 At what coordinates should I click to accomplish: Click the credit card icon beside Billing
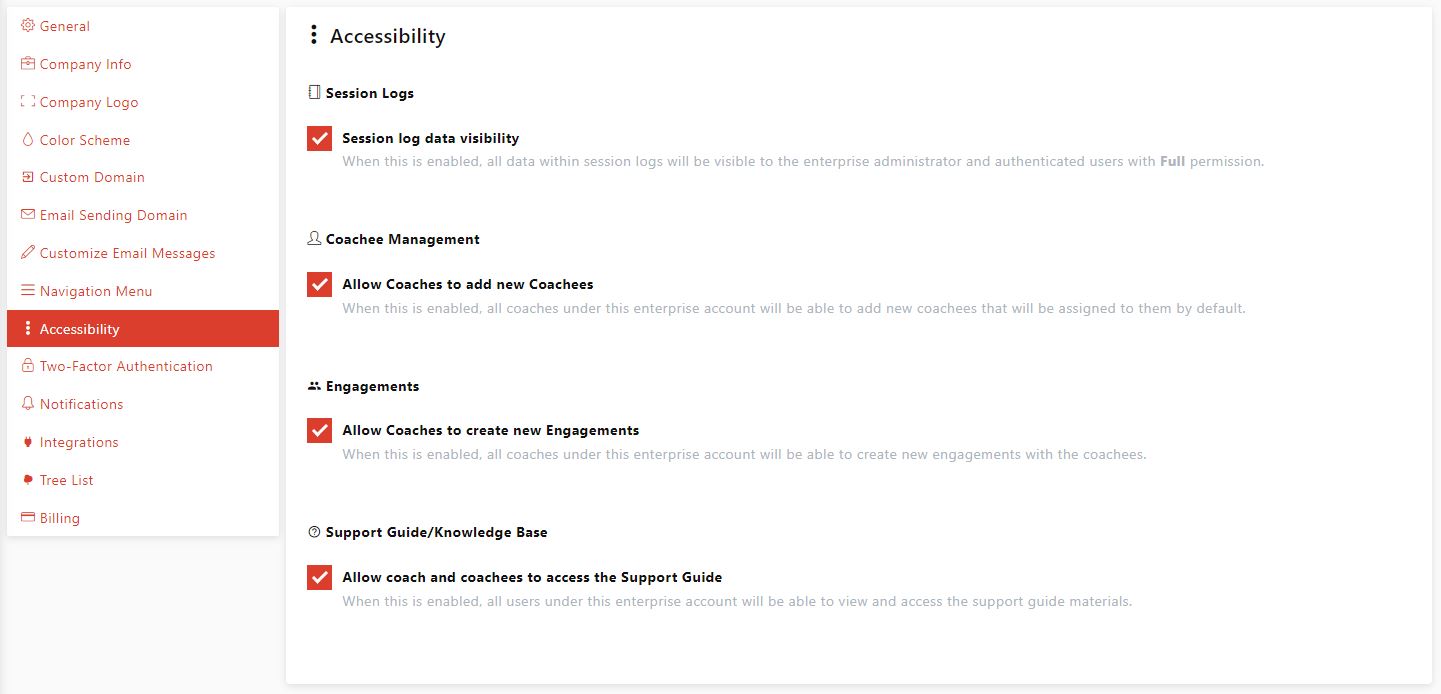pos(28,517)
